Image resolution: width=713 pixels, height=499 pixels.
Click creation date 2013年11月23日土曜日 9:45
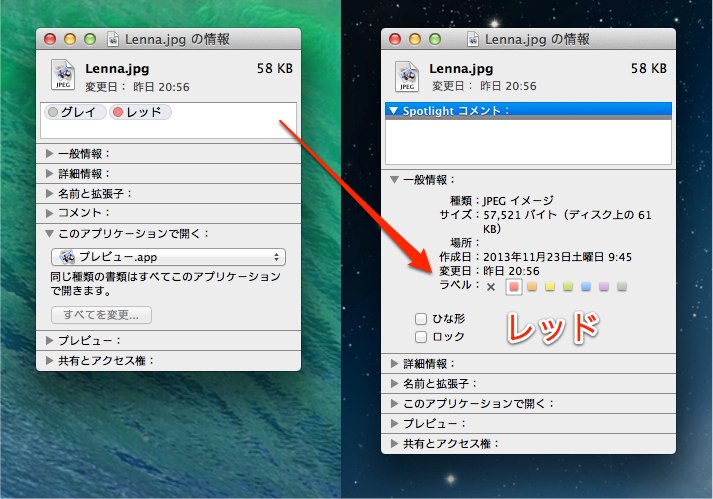[557, 257]
